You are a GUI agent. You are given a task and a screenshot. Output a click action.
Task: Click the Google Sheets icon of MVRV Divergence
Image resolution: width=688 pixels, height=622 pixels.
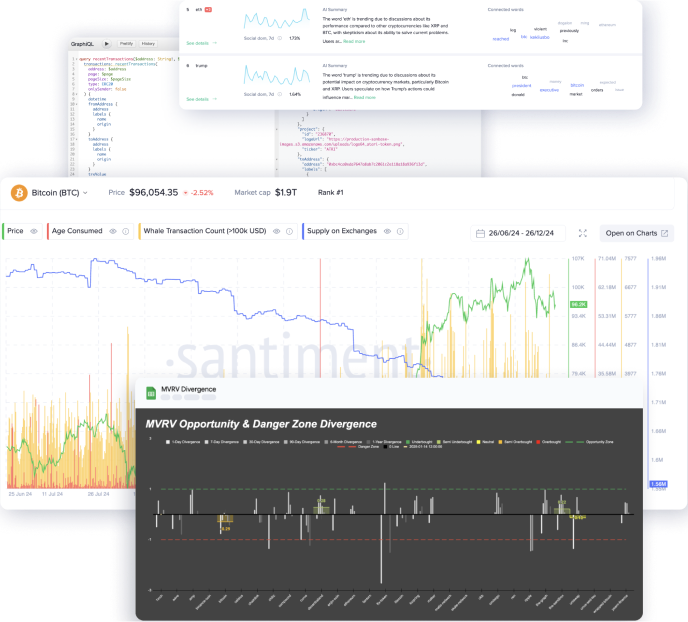[150, 393]
